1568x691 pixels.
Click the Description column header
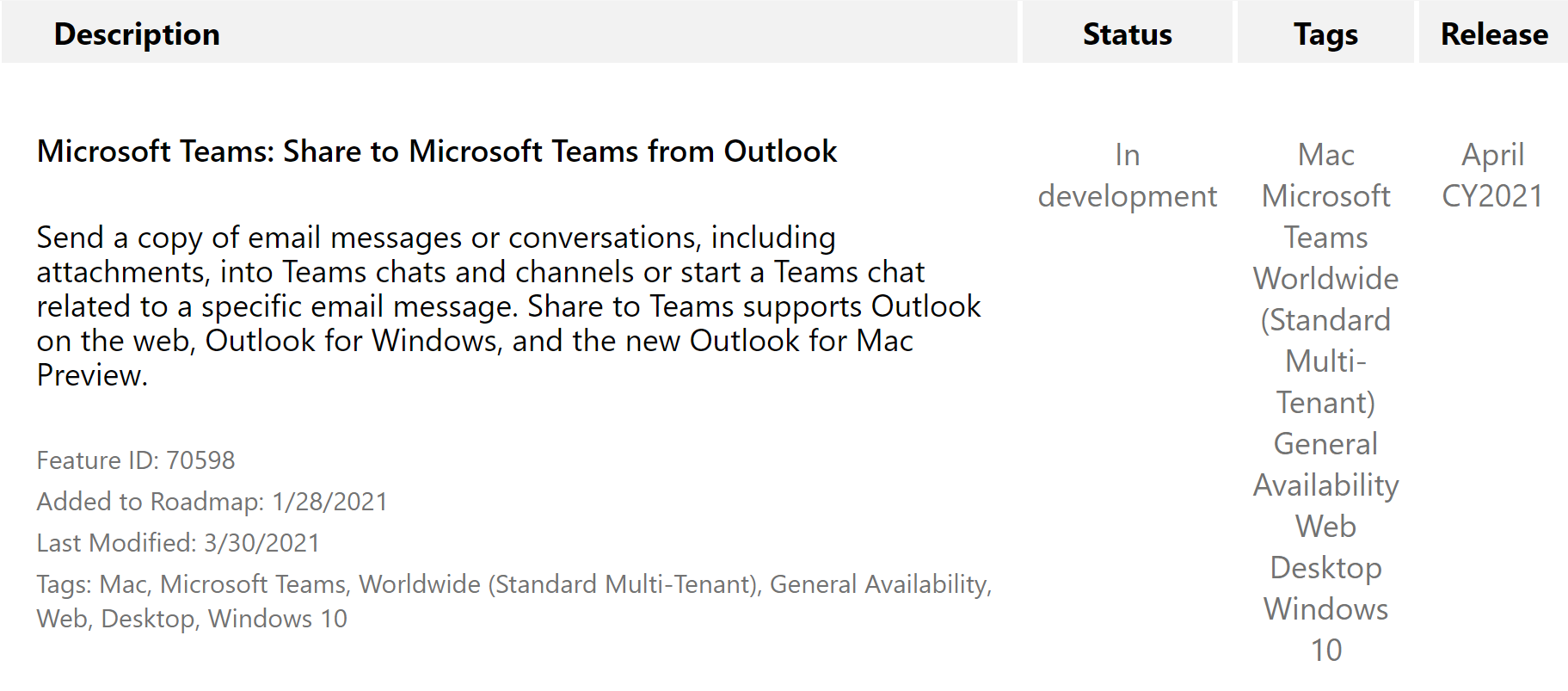(137, 34)
